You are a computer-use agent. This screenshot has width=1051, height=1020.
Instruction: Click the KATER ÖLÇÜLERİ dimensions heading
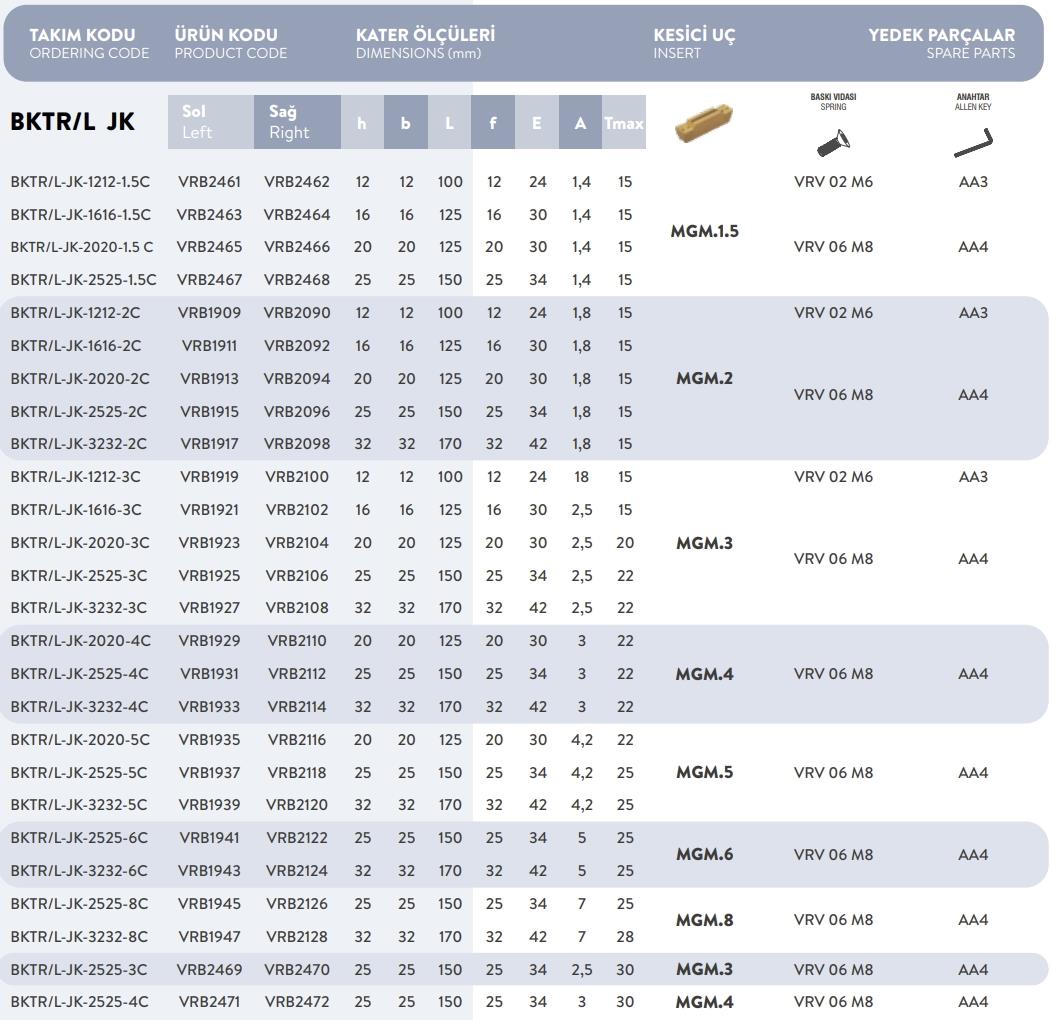(425, 43)
